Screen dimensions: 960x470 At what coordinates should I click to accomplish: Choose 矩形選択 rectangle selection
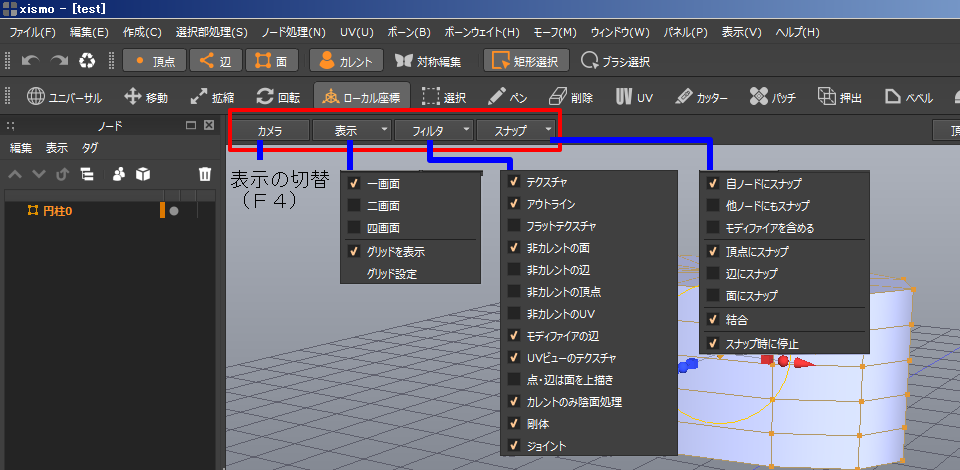point(527,61)
